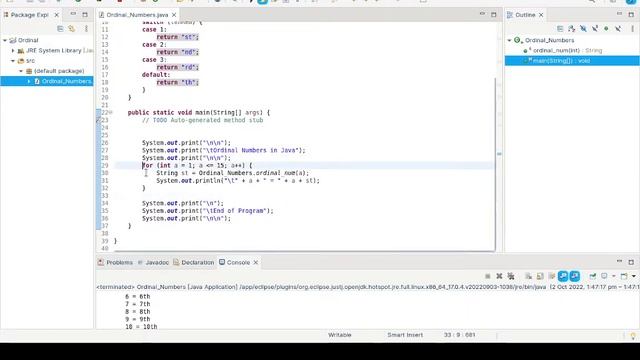Toggle Scroll Lock in the Console toolbar

coord(540,276)
